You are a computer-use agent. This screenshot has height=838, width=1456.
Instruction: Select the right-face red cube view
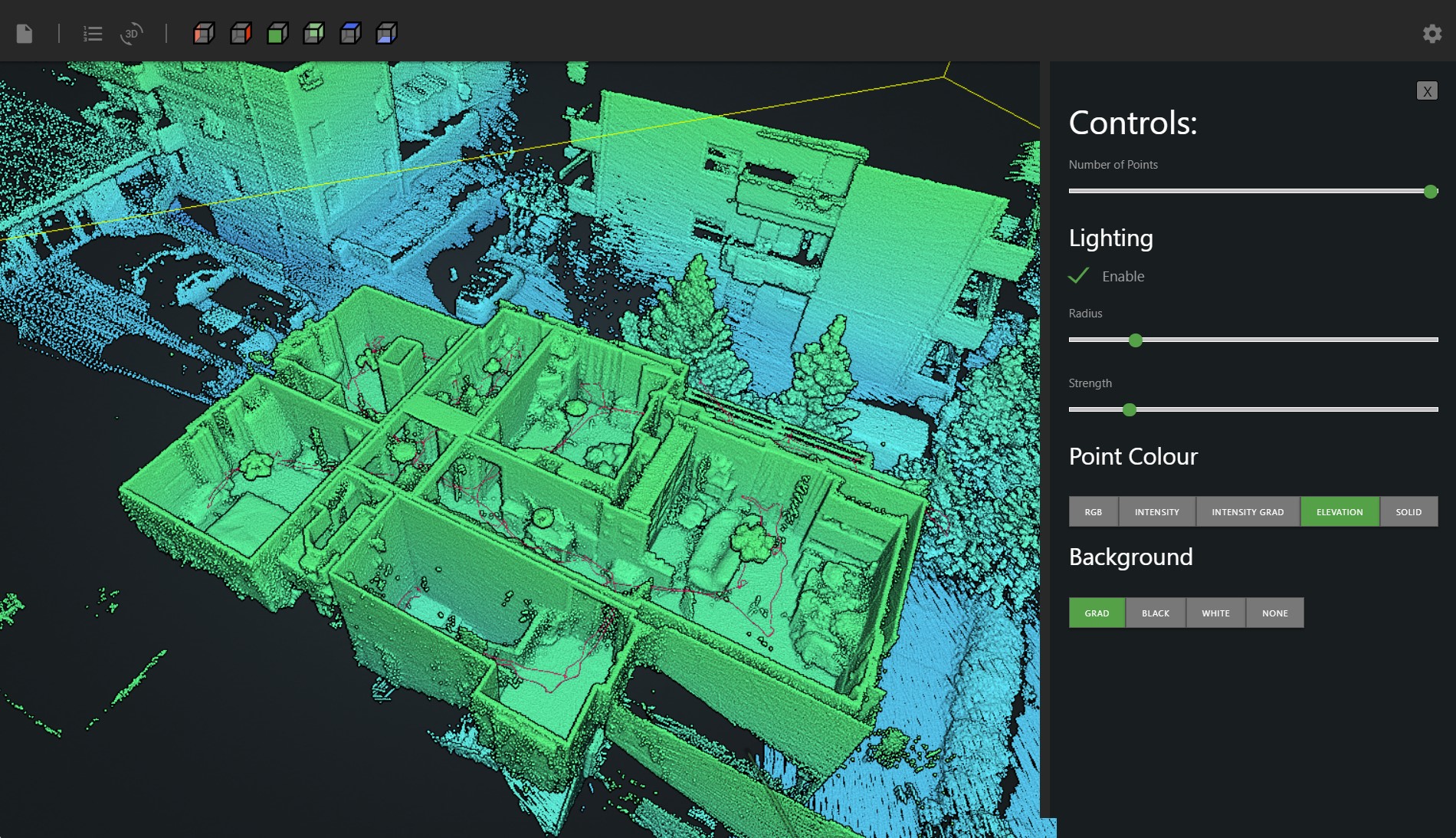tap(241, 34)
